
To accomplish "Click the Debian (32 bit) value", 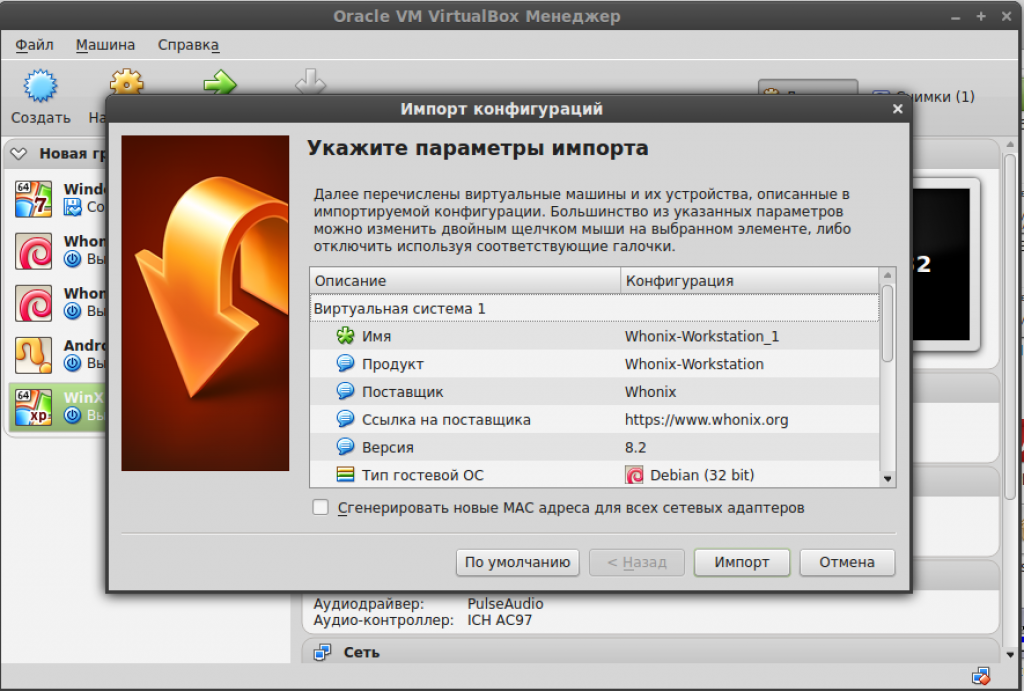I will (x=702, y=475).
